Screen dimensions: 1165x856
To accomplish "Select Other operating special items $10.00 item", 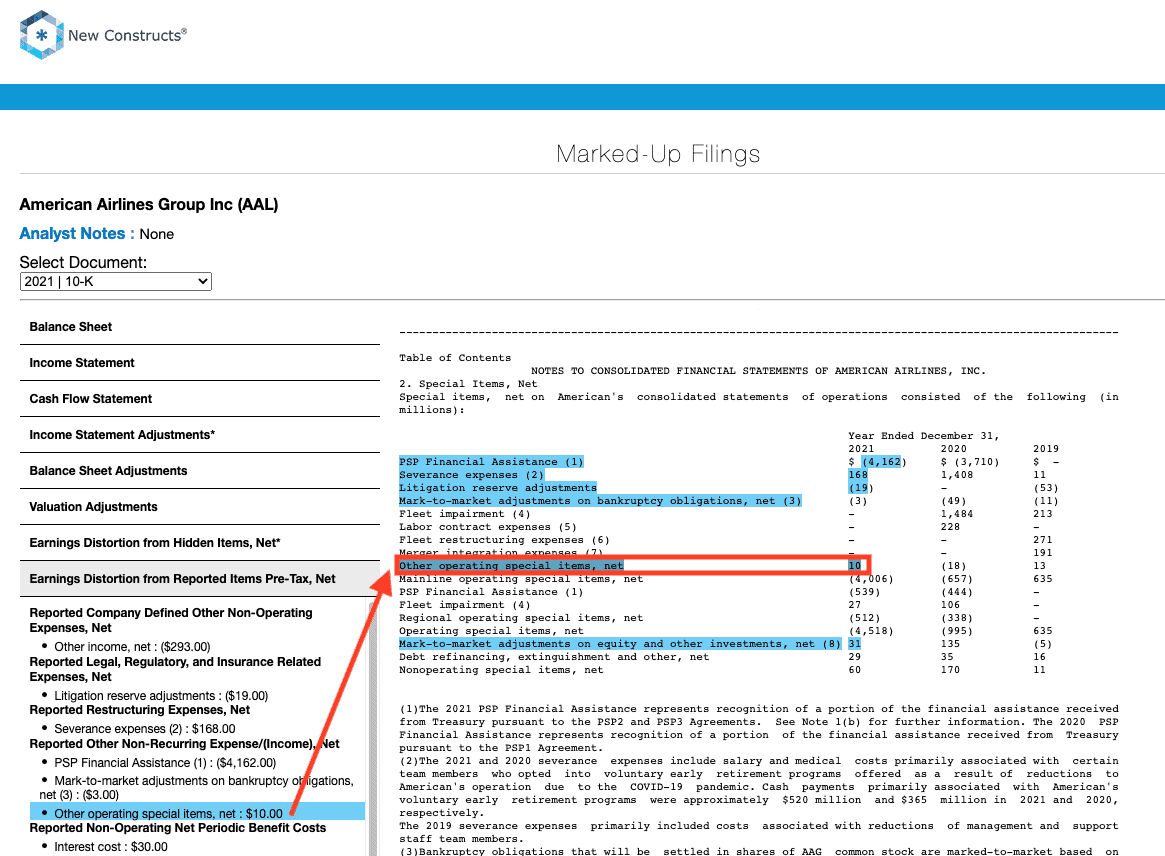I will coord(197,813).
